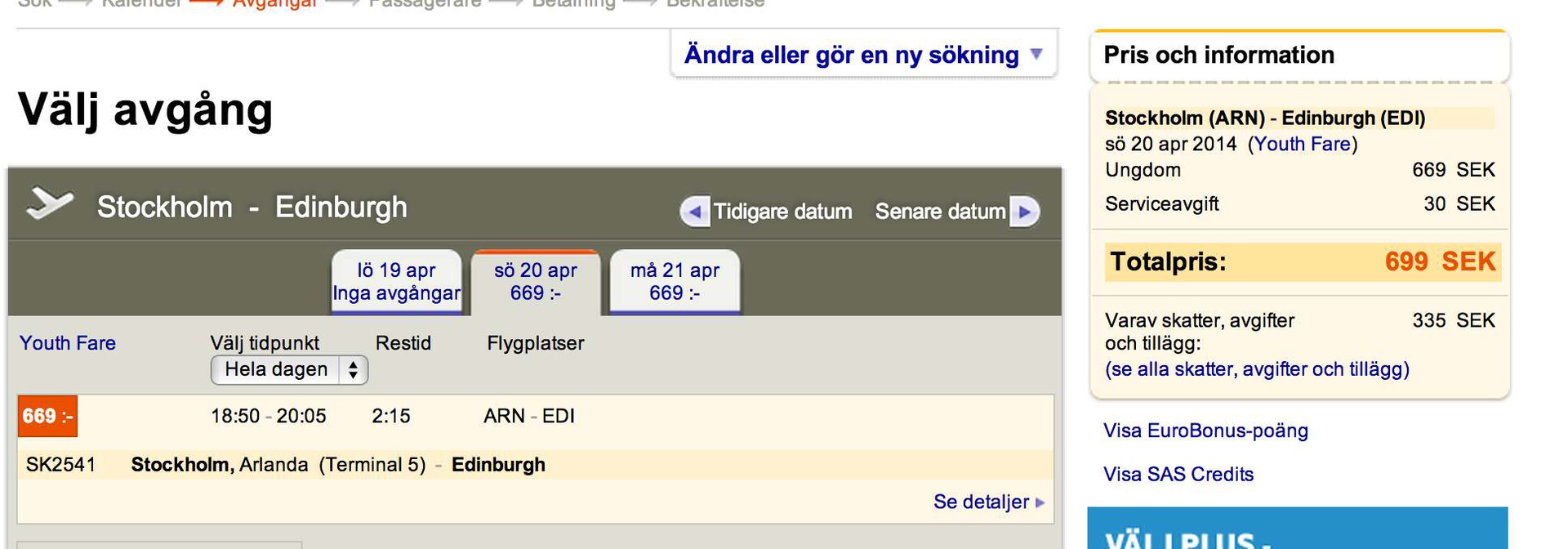Select the lö 19 apr date tab

pyautogui.click(x=396, y=281)
